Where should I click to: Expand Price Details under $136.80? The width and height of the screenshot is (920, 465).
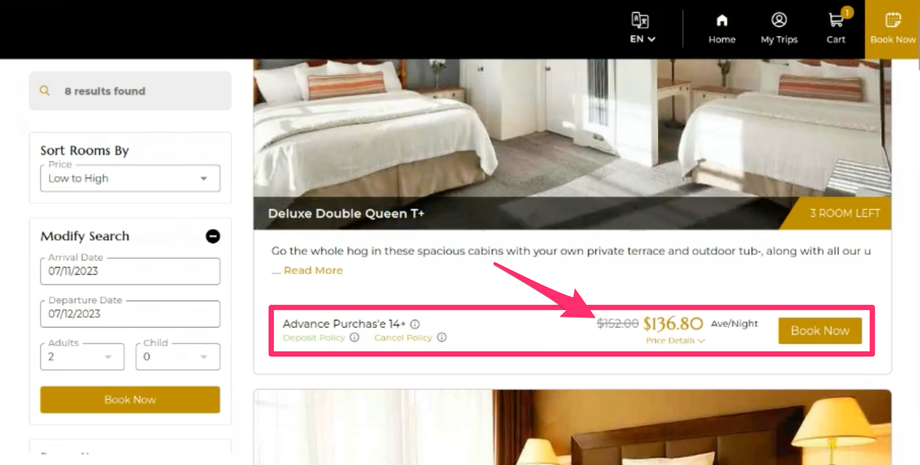[x=675, y=341]
